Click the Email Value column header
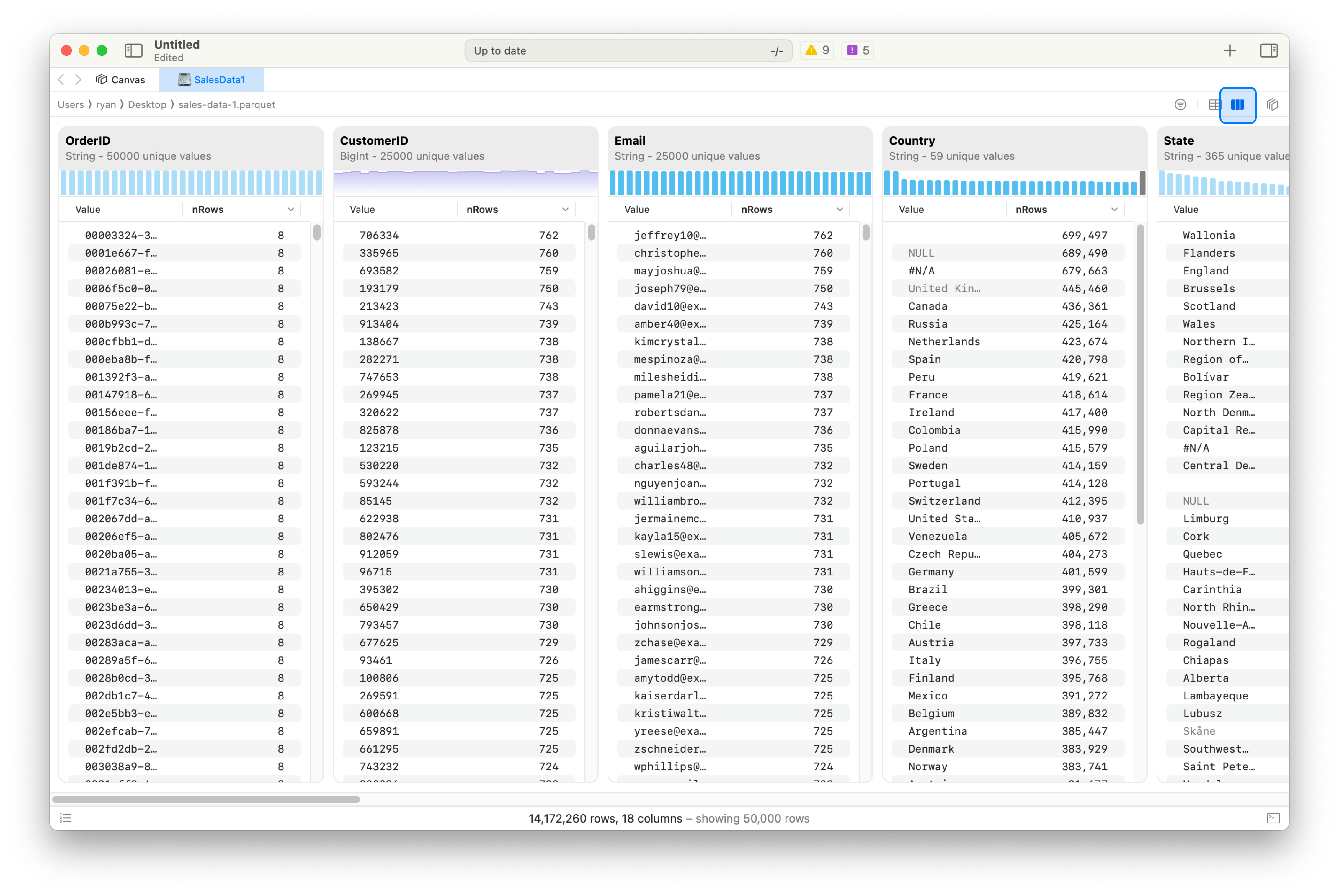 point(637,210)
